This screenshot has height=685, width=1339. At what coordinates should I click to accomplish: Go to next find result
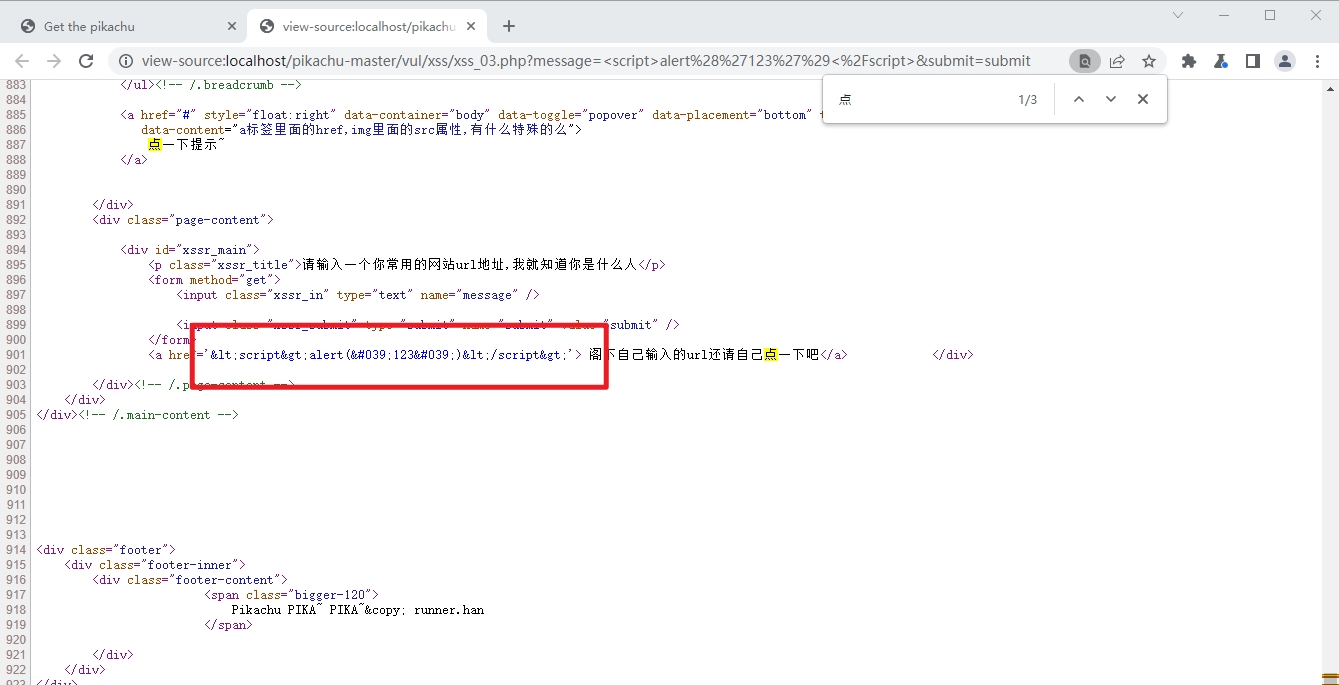coord(1111,99)
